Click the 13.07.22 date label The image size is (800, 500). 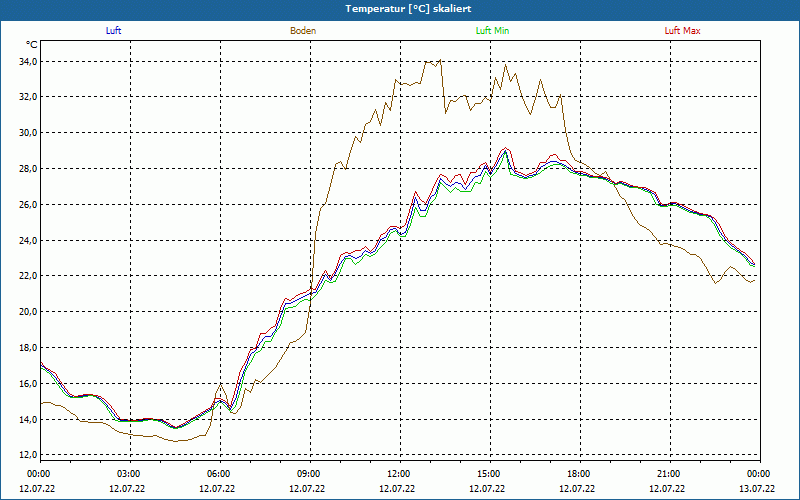click(757, 488)
